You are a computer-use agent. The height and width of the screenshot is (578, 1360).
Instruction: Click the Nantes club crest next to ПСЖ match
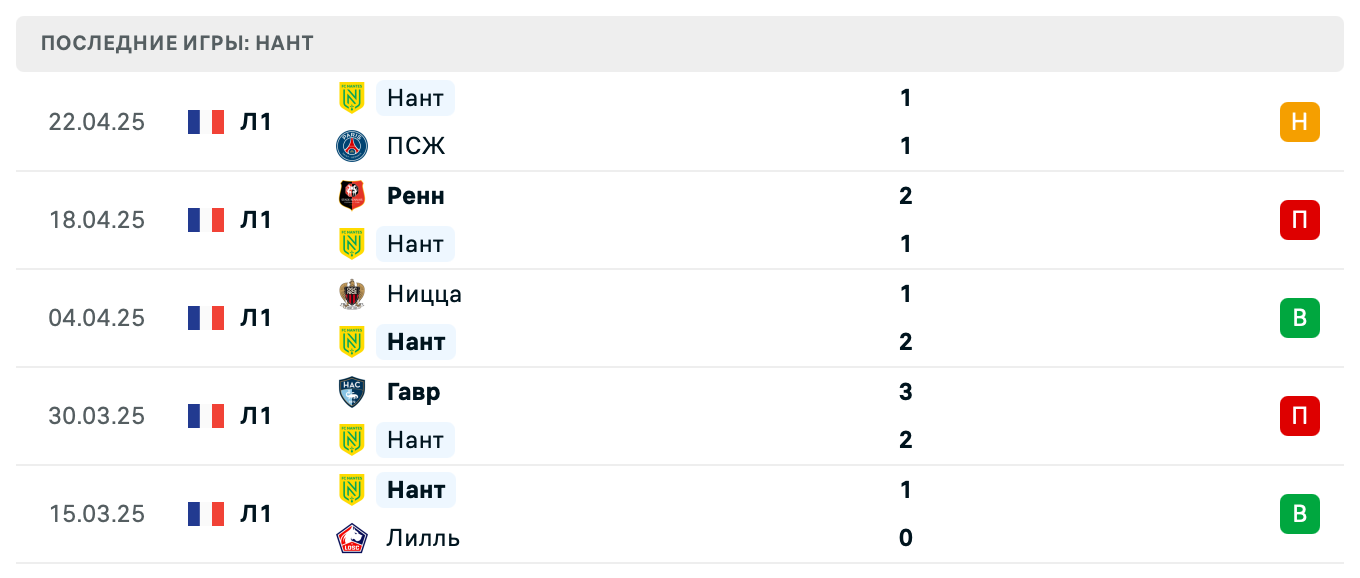(354, 98)
